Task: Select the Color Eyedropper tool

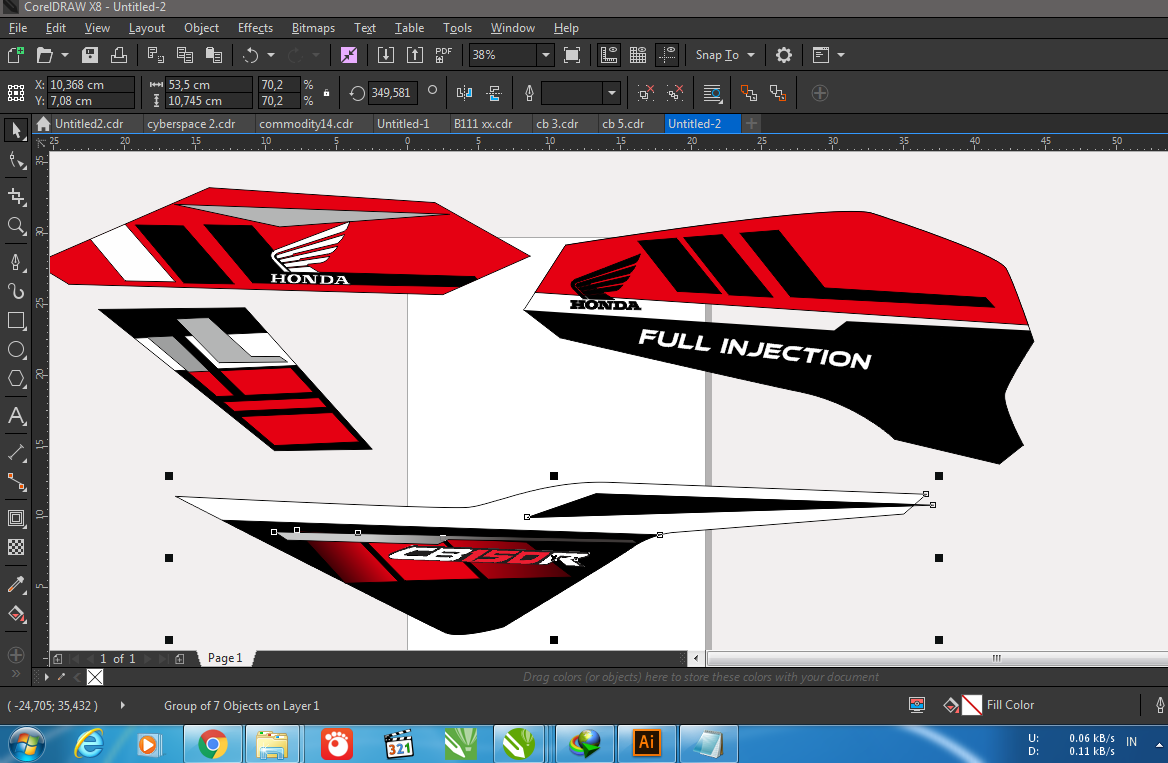Action: pyautogui.click(x=16, y=584)
